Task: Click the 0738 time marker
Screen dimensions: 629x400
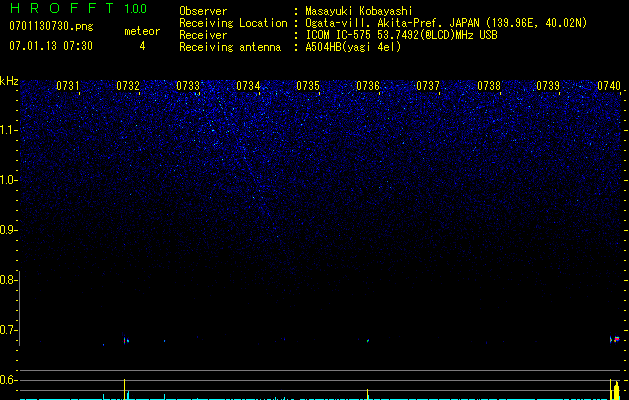Action: [489, 86]
